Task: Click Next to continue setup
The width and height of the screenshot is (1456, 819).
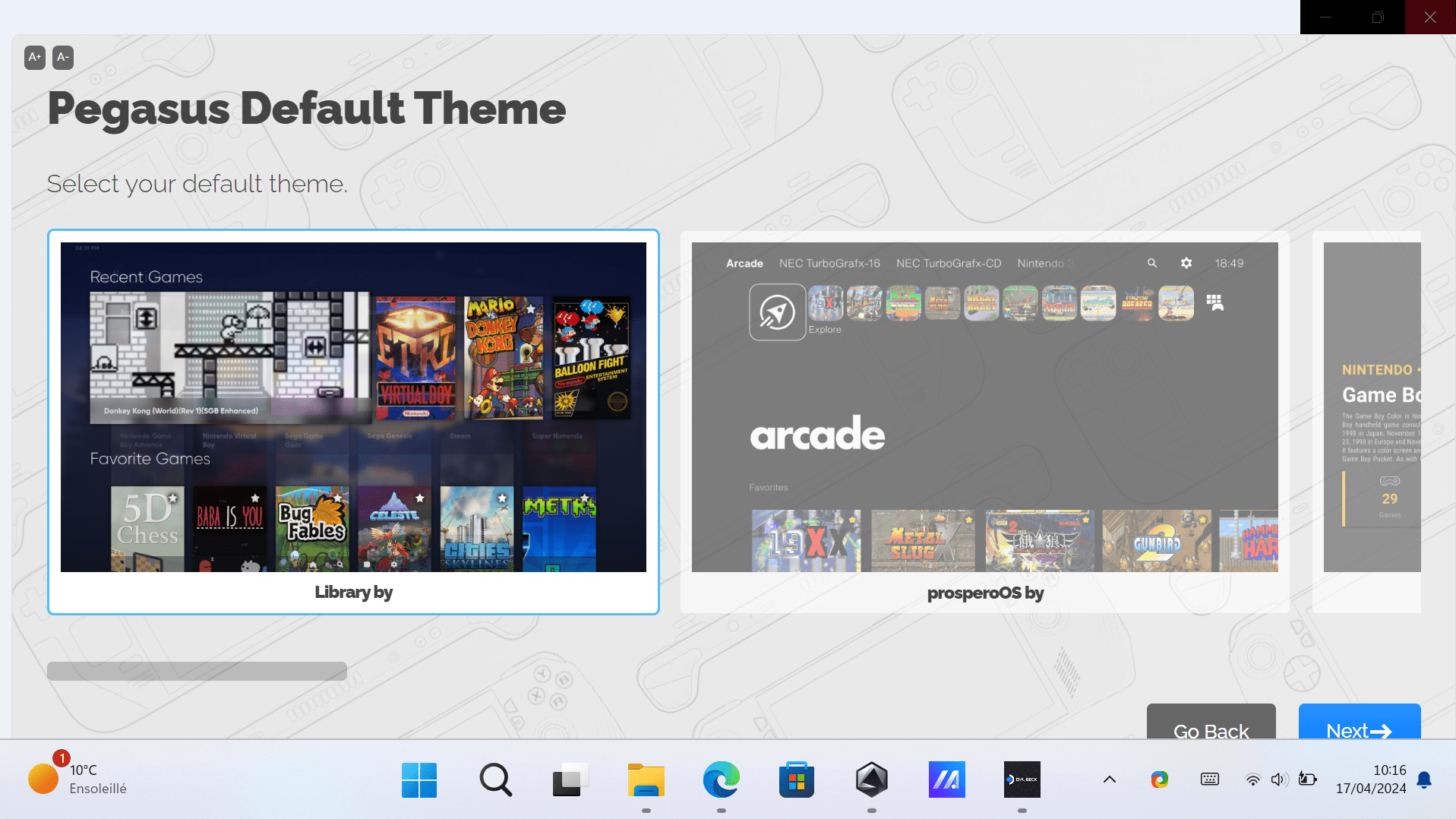Action: point(1360,722)
